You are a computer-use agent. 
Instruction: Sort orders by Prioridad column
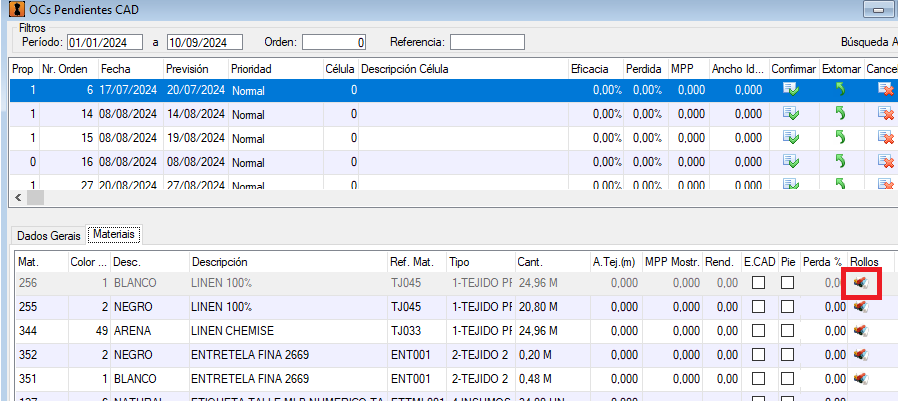click(x=275, y=69)
